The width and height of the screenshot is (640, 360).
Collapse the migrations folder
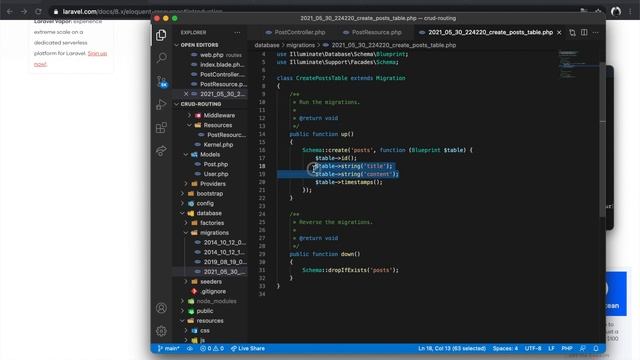(x=186, y=233)
